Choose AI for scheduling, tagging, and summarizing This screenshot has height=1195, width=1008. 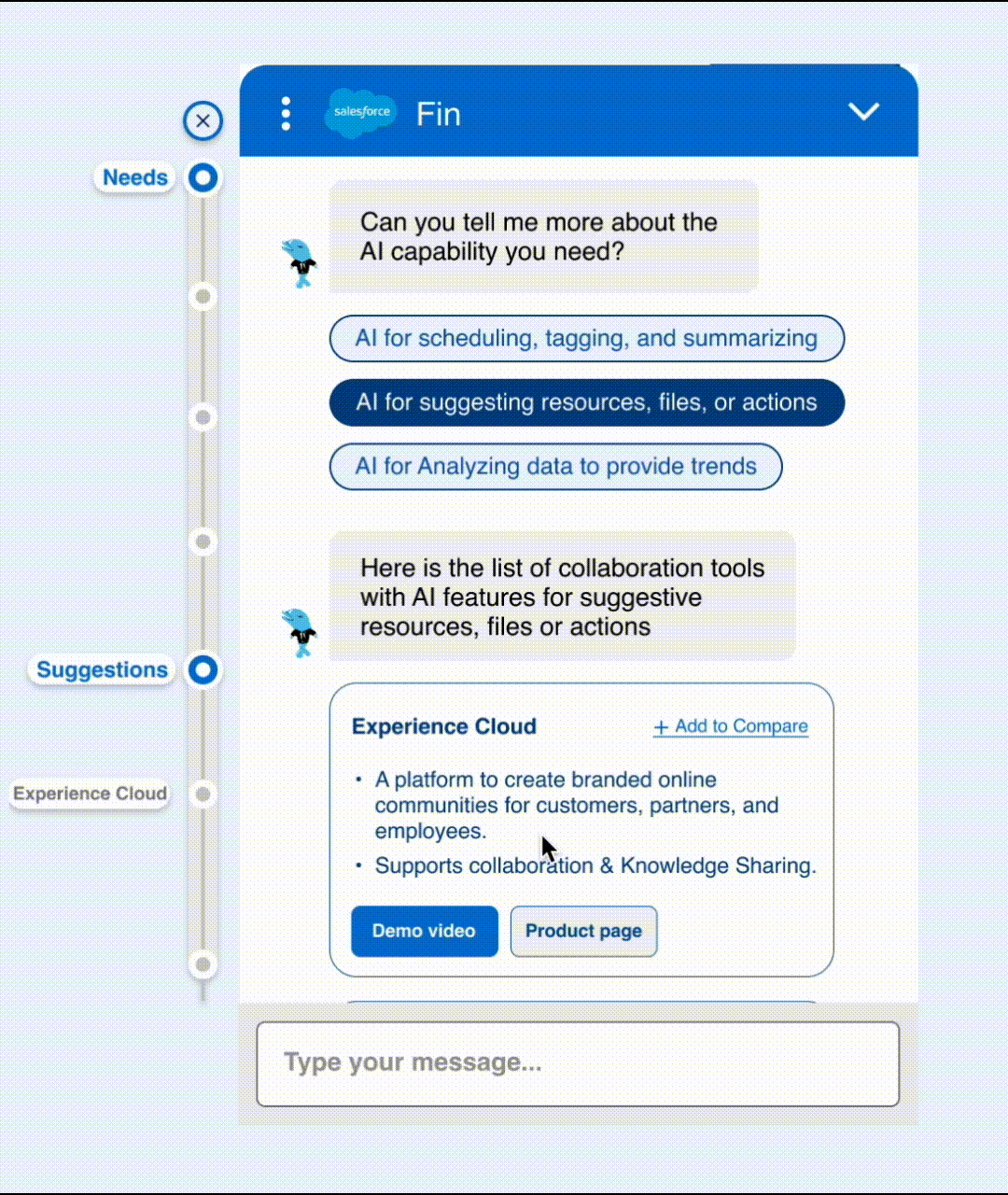point(586,338)
